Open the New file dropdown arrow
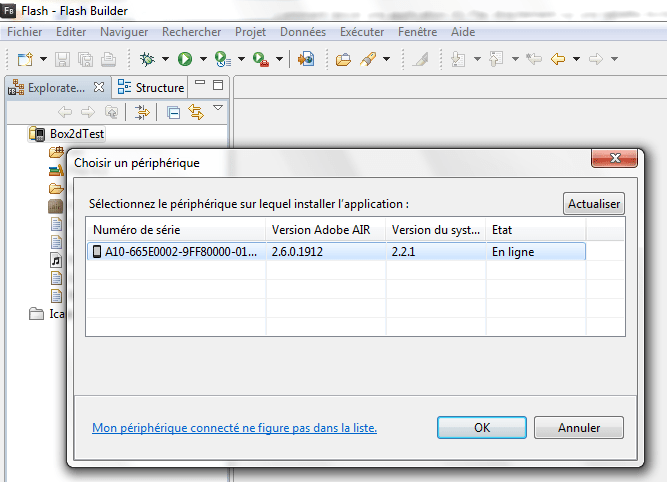The image size is (667, 482). pyautogui.click(x=43, y=59)
